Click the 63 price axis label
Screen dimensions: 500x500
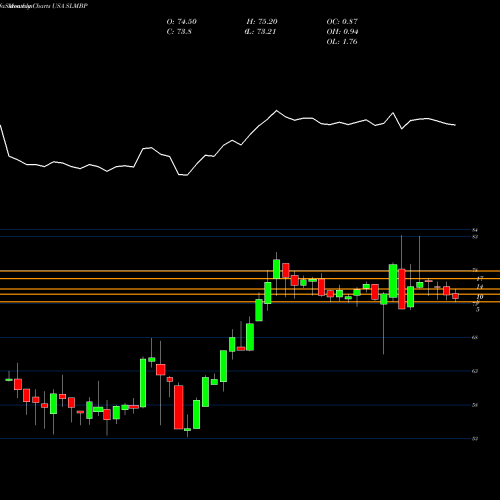click(x=475, y=371)
